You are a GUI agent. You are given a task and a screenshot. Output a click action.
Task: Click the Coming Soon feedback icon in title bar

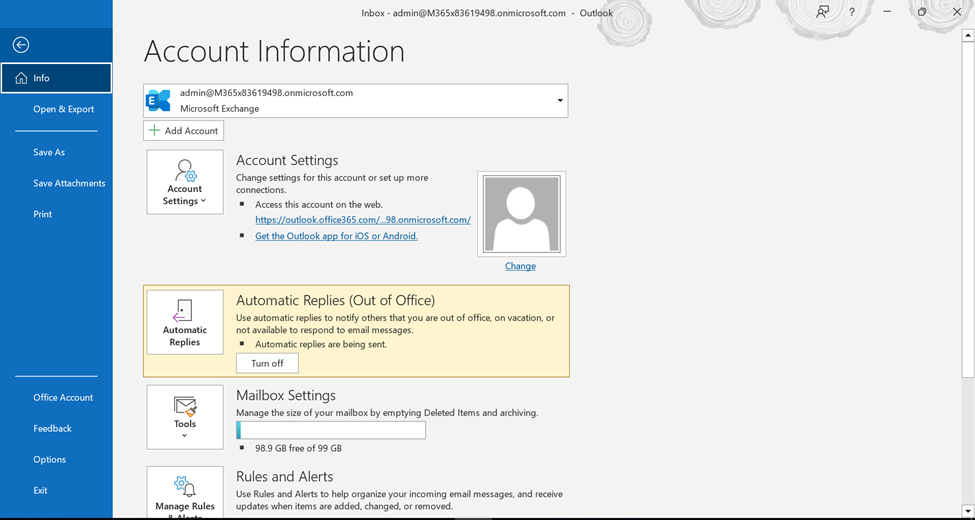(x=823, y=12)
